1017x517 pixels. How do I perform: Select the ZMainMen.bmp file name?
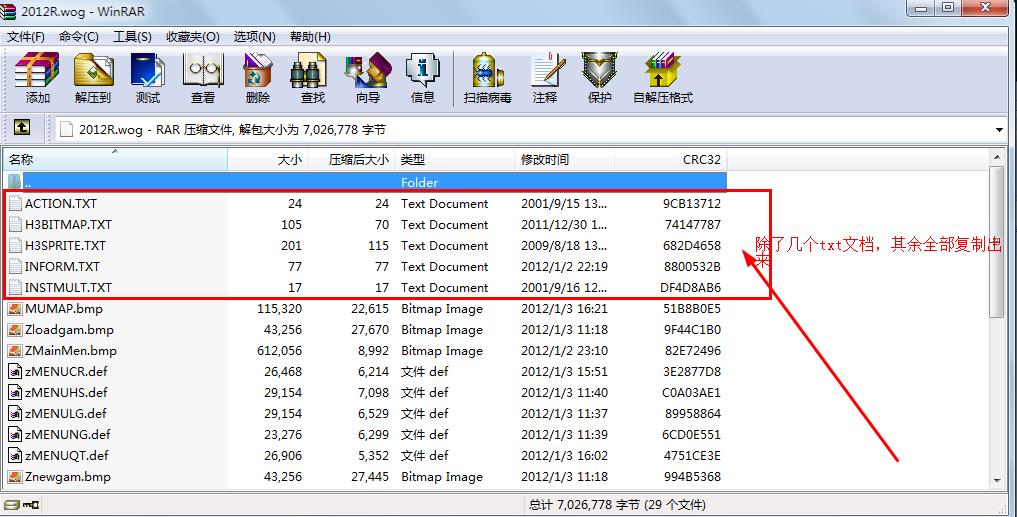(71, 351)
